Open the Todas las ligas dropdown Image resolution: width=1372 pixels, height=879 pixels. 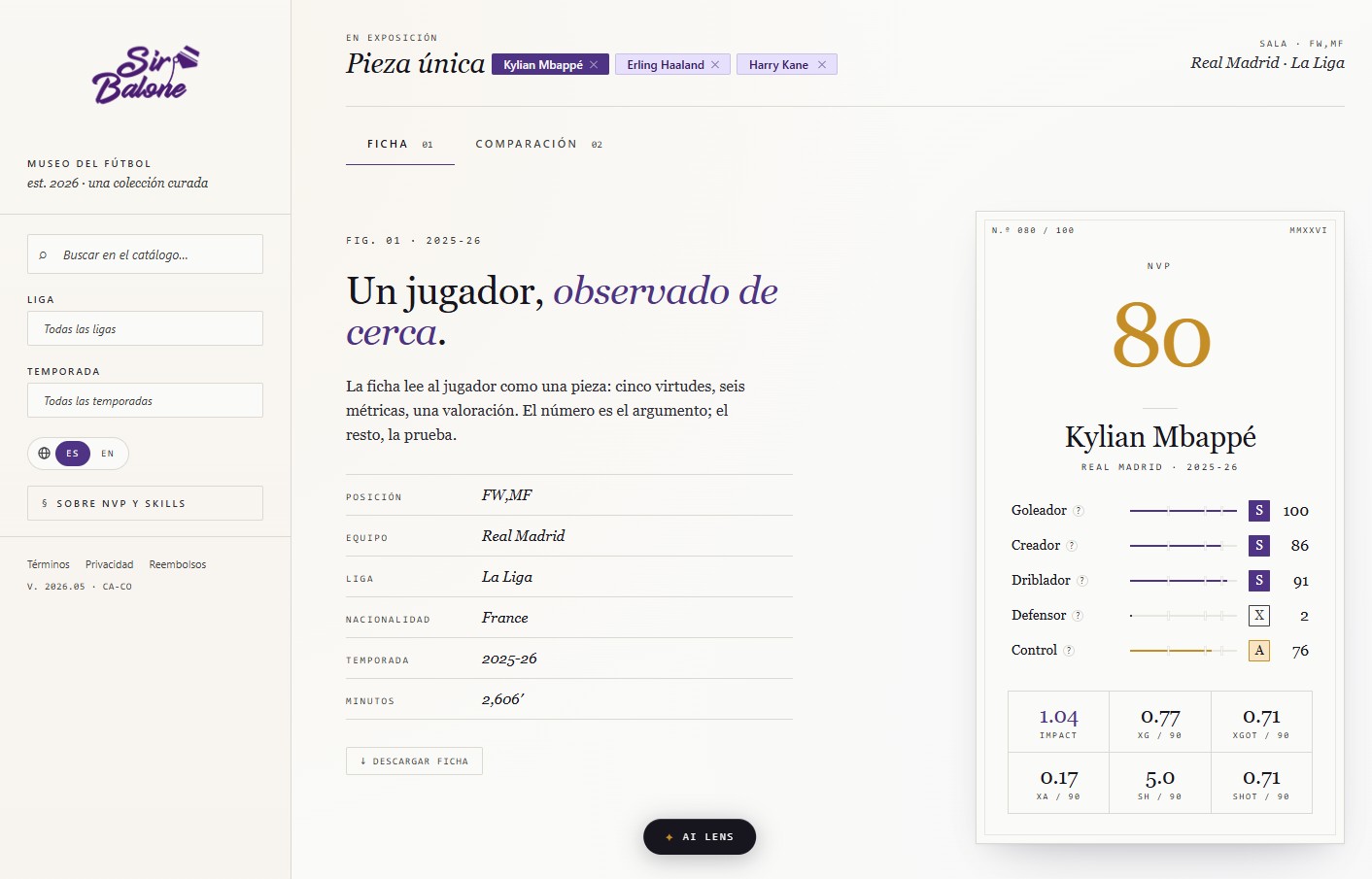(145, 328)
